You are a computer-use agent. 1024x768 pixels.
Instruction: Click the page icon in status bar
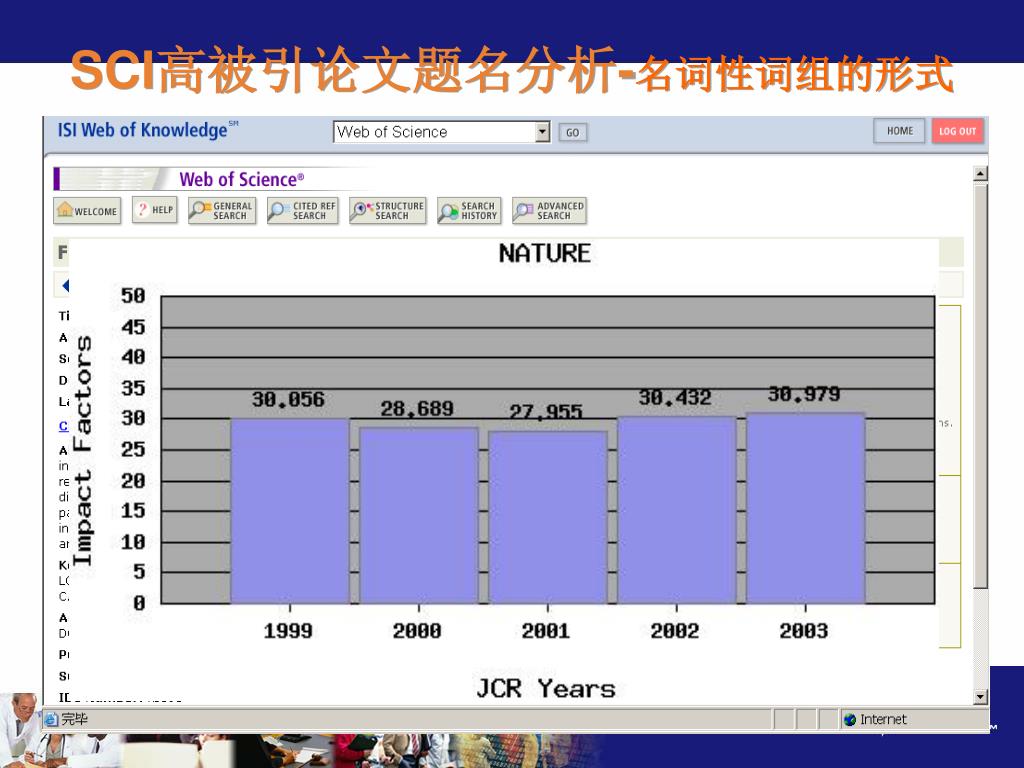(x=51, y=719)
